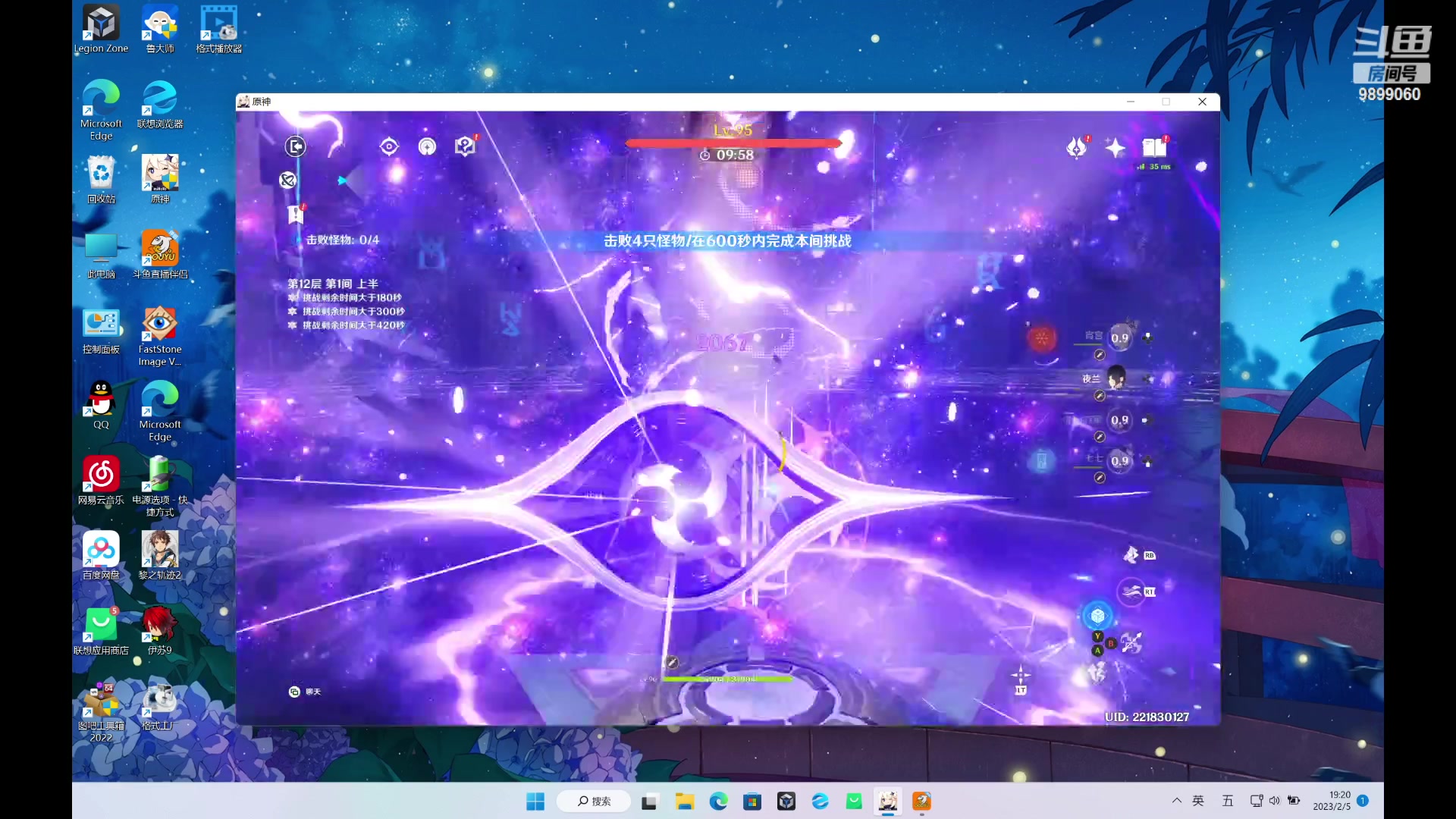Open 图吧工具箱2022 desktop shortcut
This screenshot has height=819, width=1456.
101,712
